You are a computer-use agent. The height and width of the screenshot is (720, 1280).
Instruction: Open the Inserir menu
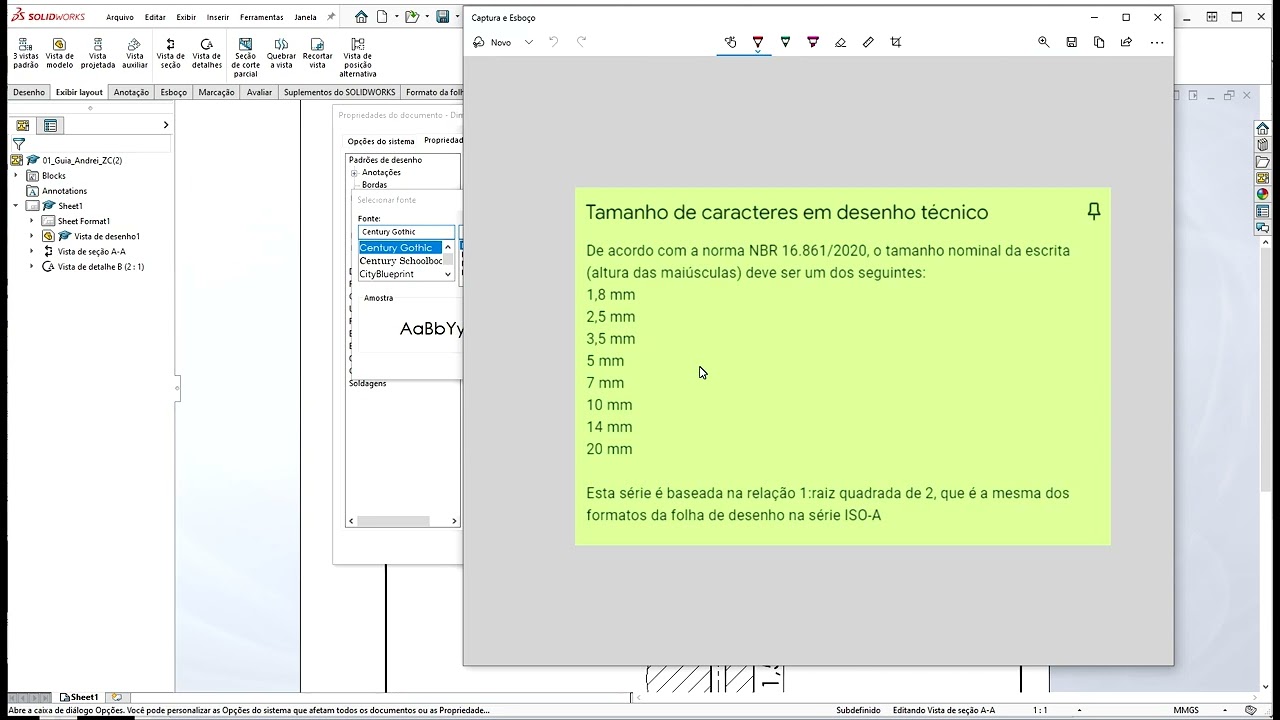(218, 17)
